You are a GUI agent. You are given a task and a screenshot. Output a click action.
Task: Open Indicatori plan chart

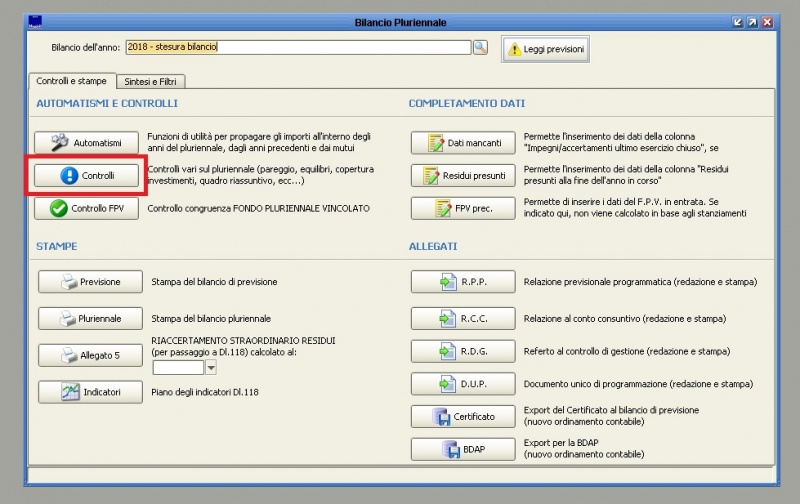point(91,392)
